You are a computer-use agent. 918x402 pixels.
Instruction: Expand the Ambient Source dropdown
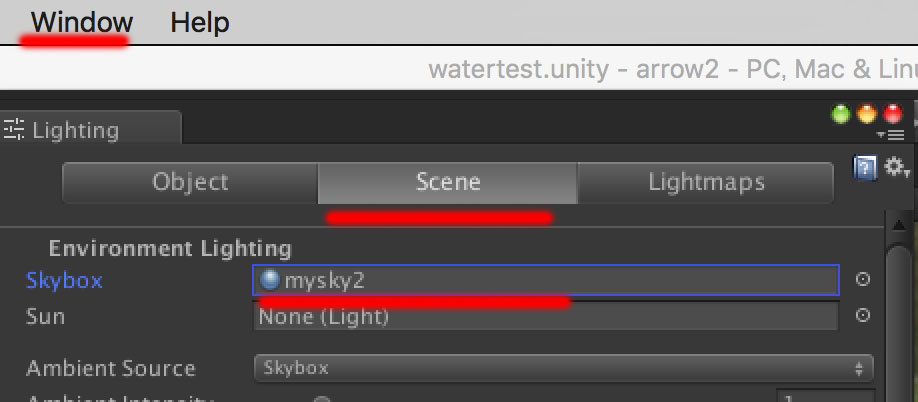pyautogui.click(x=564, y=368)
